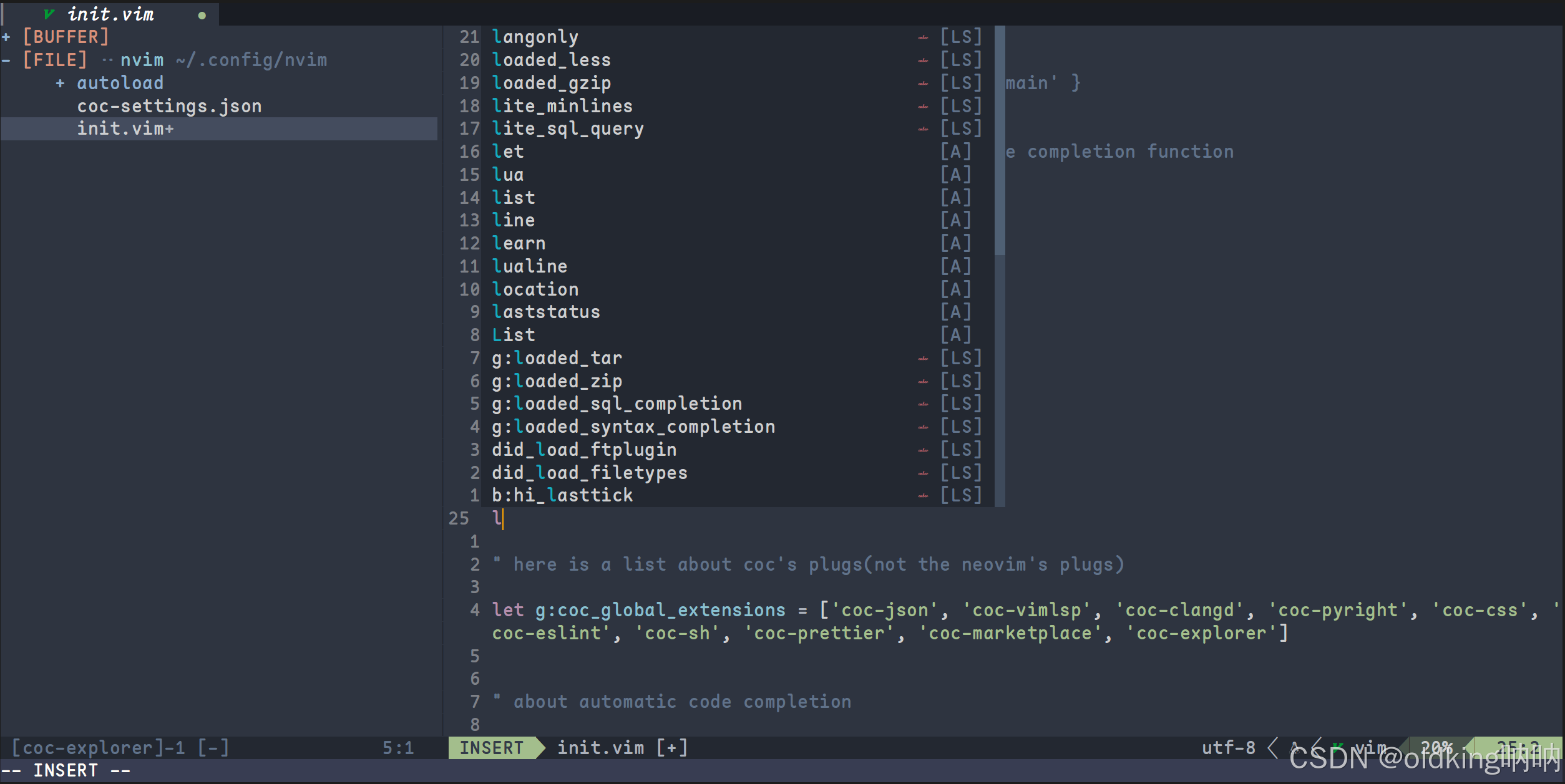The image size is (1565, 784).
Task: Choose the 'laststatus' completion suggestion
Action: [546, 312]
